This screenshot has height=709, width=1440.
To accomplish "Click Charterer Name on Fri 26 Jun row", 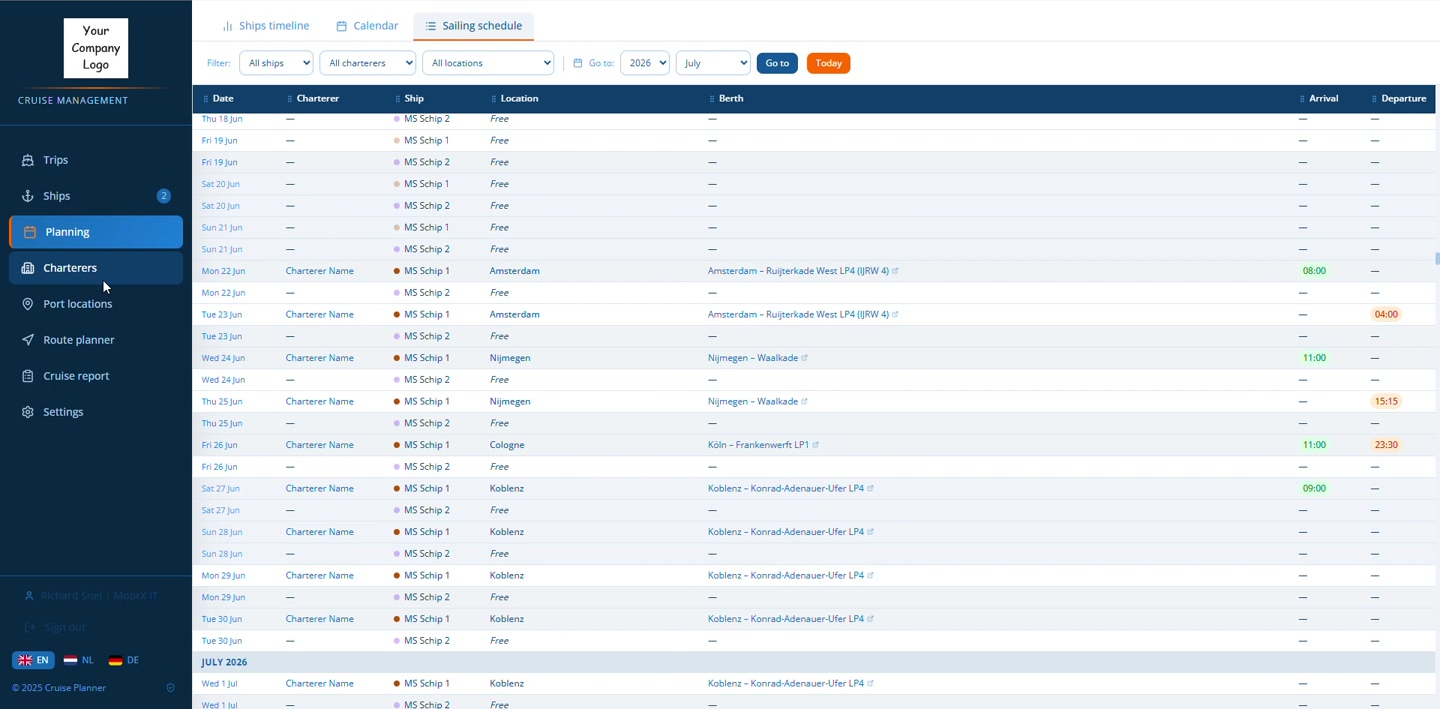I will (320, 445).
